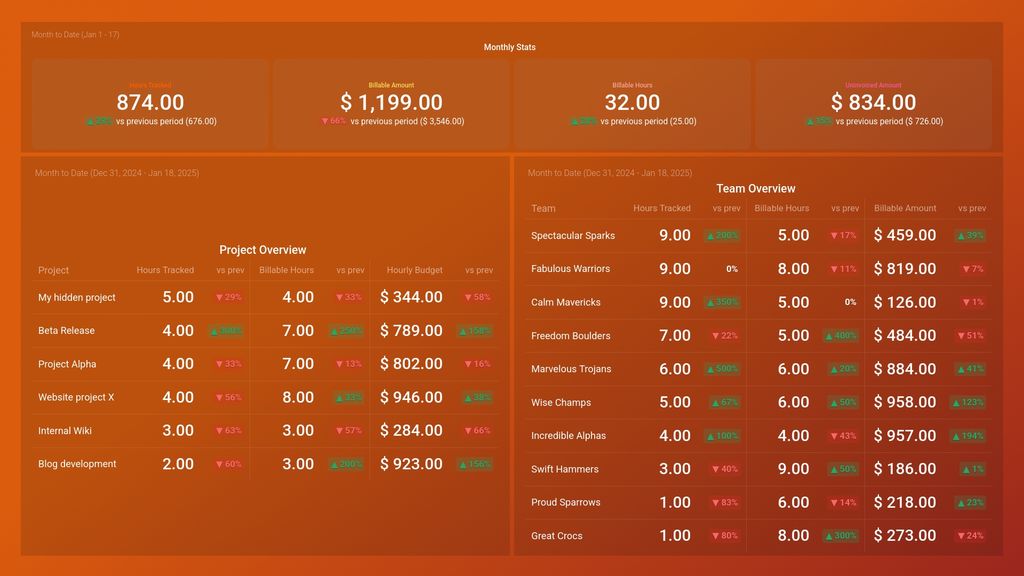1024x576 pixels.
Task: Open the 'My hidden project' row
Action: point(265,297)
